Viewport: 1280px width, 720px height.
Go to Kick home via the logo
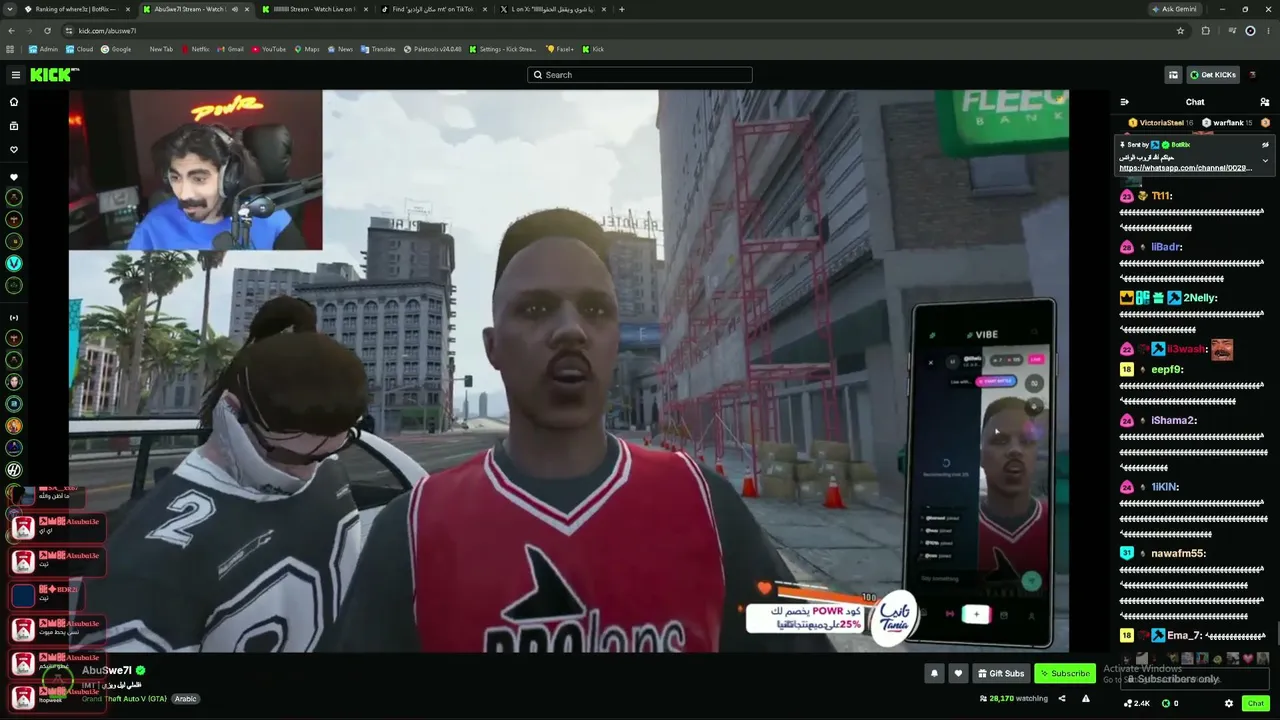click(x=52, y=75)
